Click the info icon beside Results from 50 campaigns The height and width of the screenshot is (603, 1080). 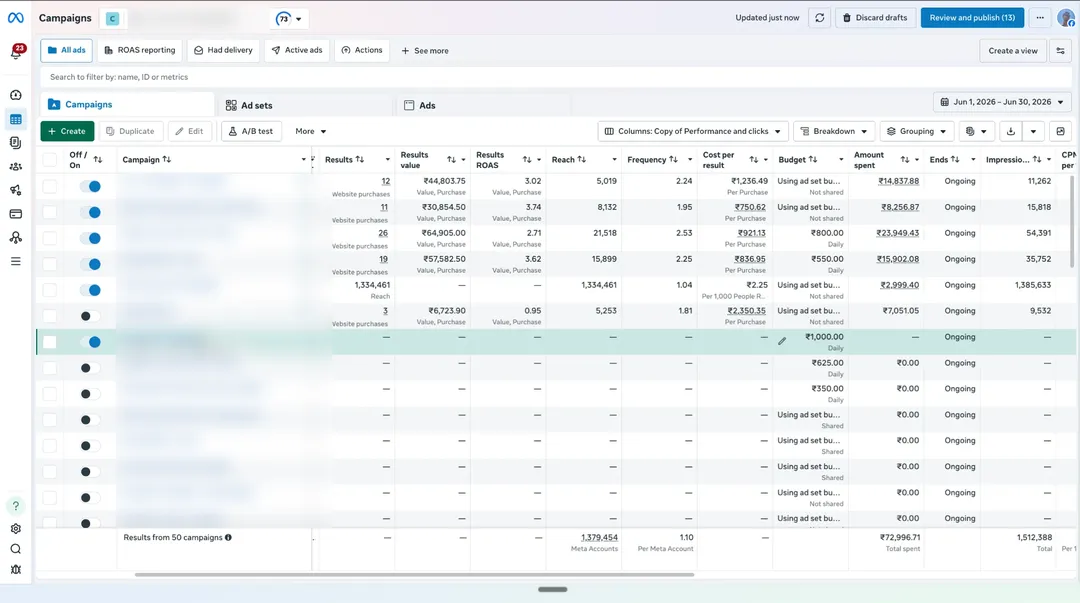click(228, 538)
